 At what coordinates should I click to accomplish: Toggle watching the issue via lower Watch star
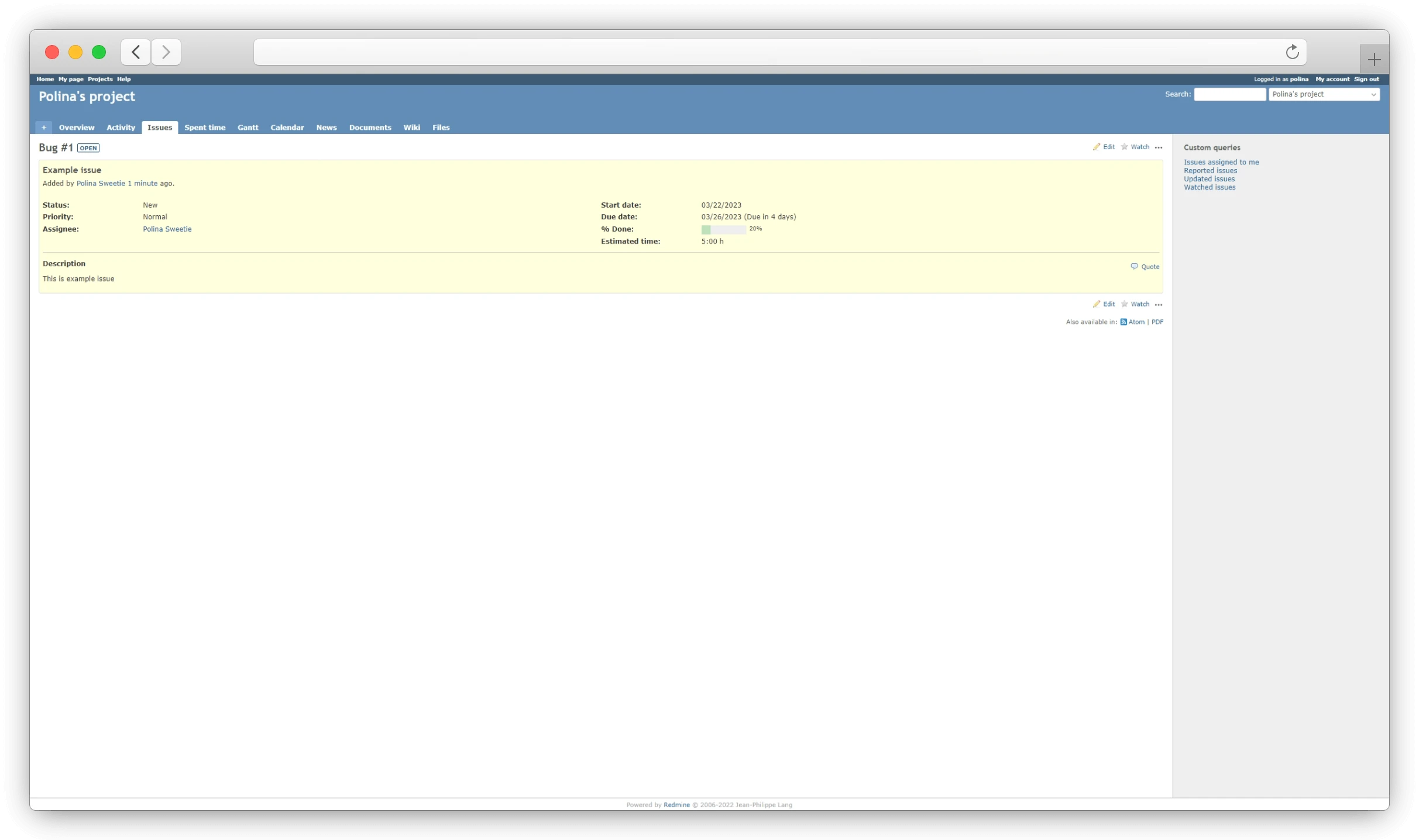[1125, 304]
